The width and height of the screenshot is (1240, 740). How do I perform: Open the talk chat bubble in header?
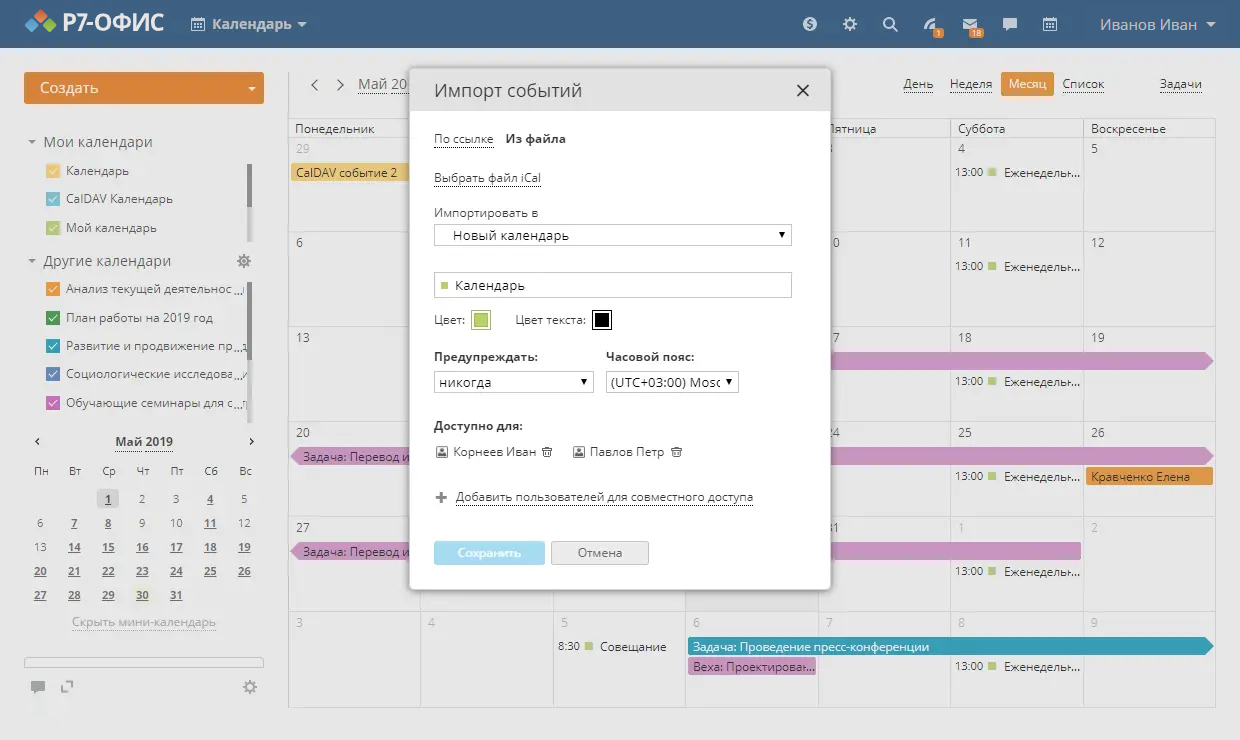tap(1010, 24)
